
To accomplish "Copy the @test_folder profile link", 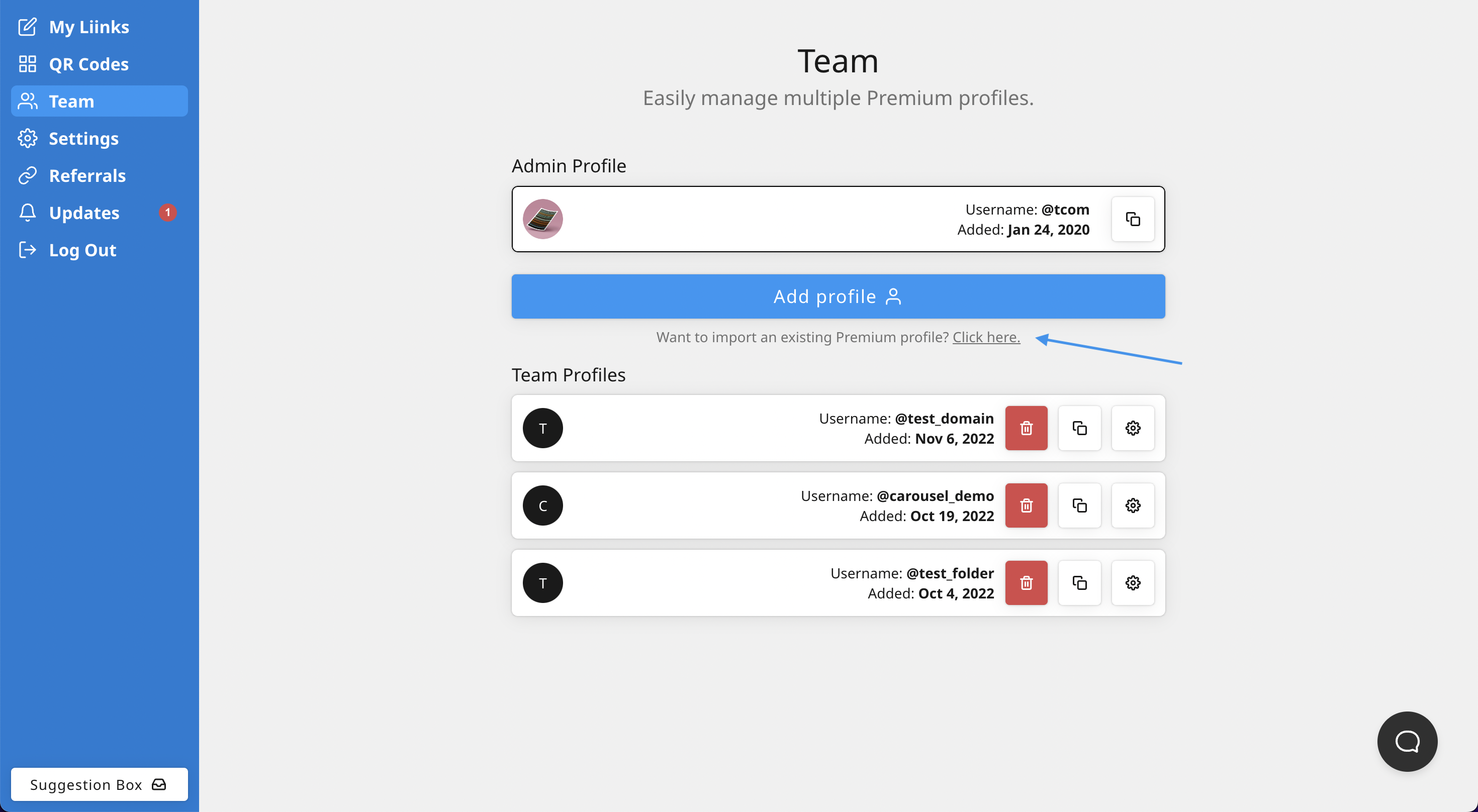I will point(1079,583).
